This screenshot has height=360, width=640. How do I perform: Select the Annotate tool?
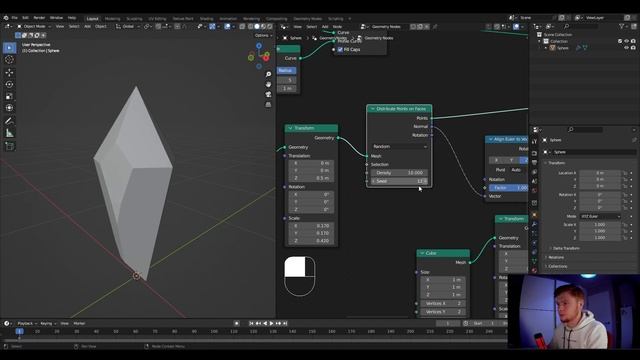click(9, 121)
